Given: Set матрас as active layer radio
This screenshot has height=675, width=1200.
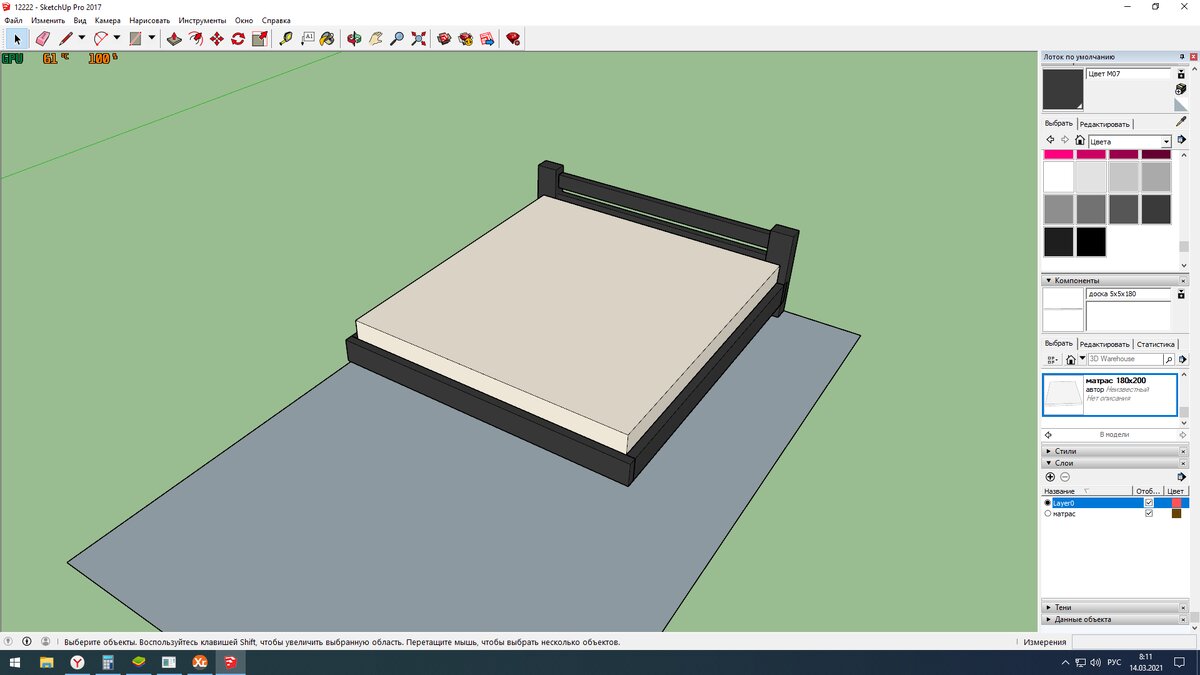Looking at the screenshot, I should [x=1048, y=514].
